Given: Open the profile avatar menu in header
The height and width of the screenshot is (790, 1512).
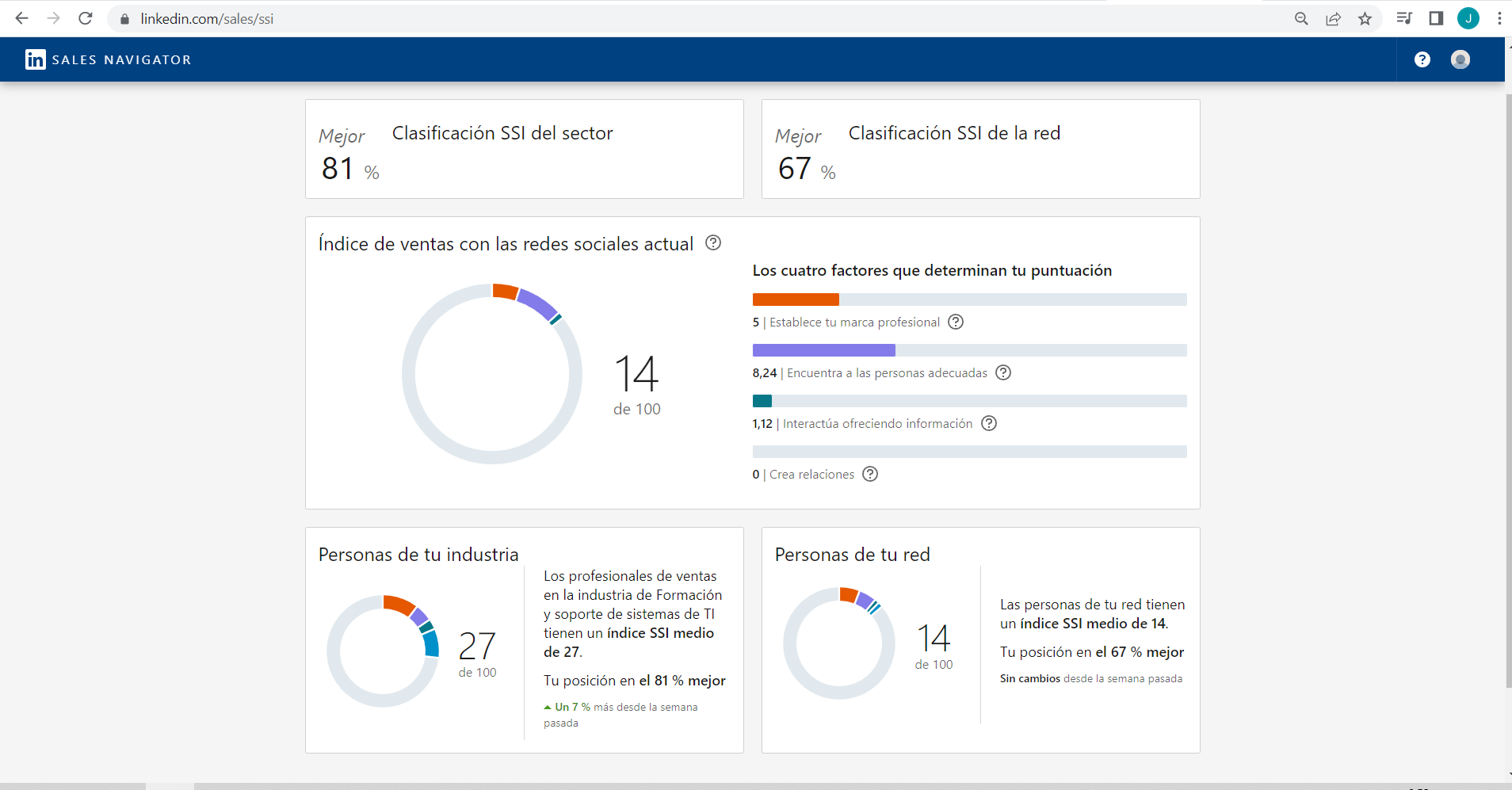Looking at the screenshot, I should 1460,59.
